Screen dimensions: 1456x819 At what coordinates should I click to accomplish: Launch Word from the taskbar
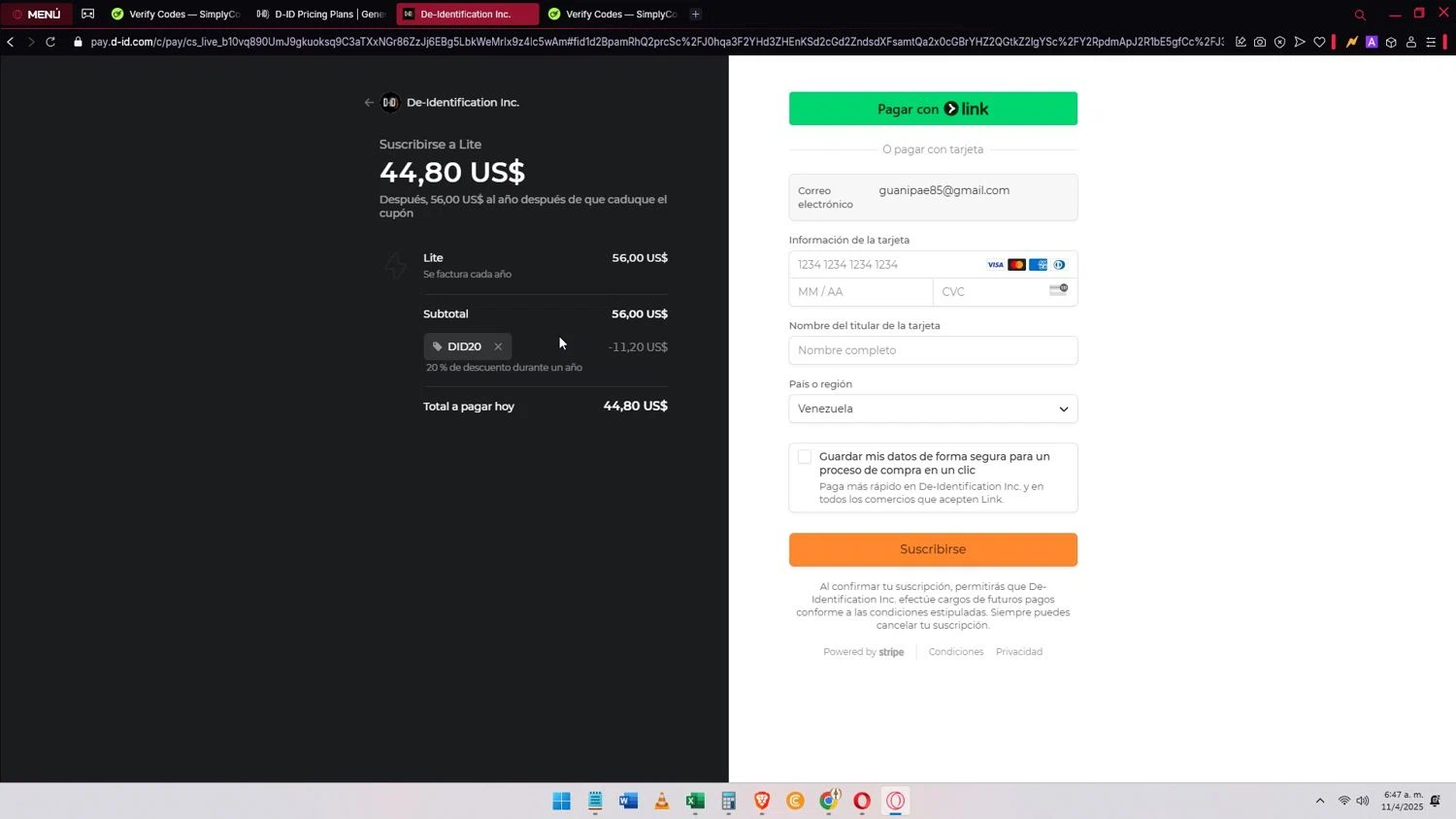(x=628, y=801)
